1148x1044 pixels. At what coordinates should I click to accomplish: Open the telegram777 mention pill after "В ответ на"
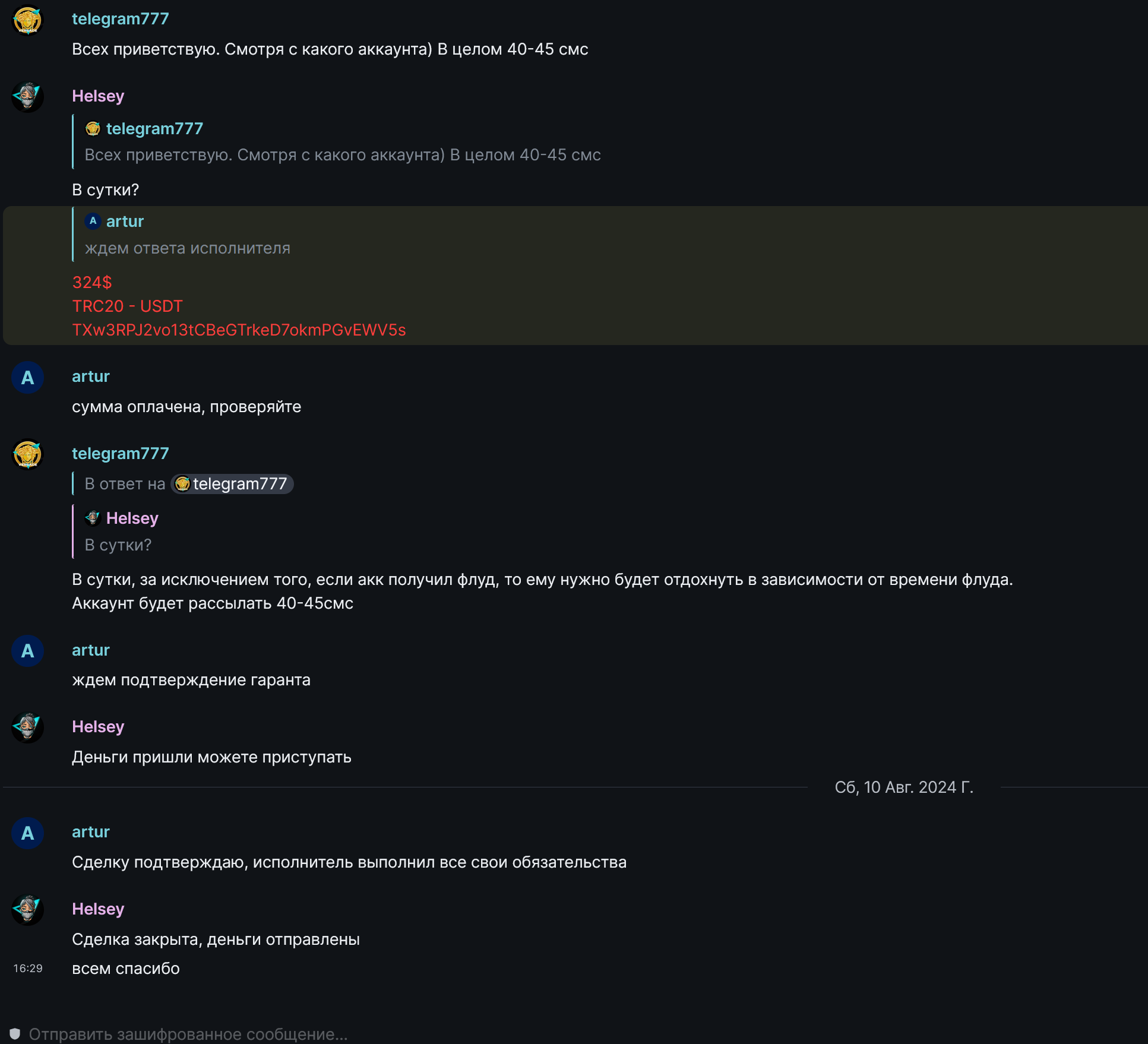point(232,484)
